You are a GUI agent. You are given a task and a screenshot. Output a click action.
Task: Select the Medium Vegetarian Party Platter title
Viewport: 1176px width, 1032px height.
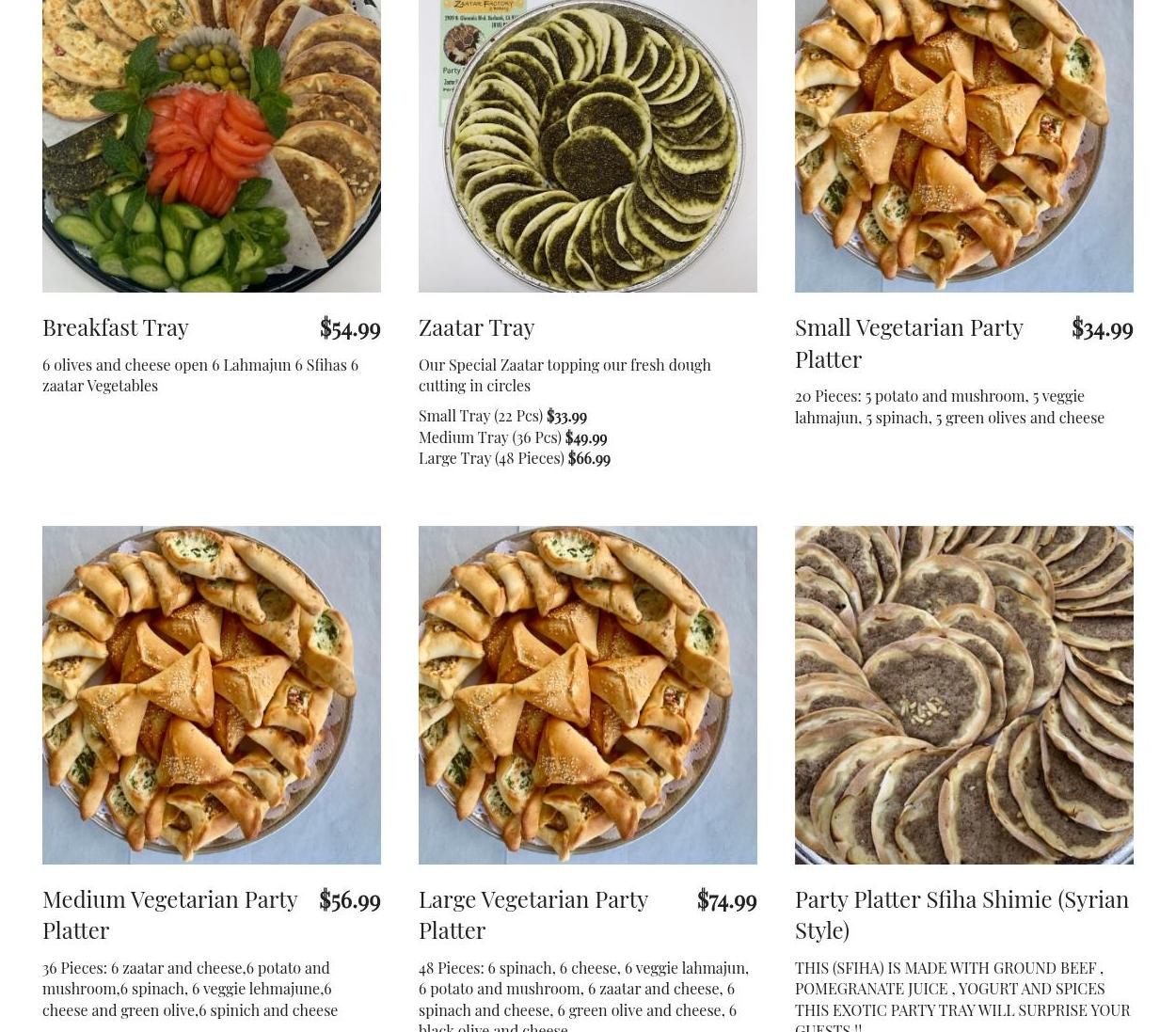coord(170,914)
